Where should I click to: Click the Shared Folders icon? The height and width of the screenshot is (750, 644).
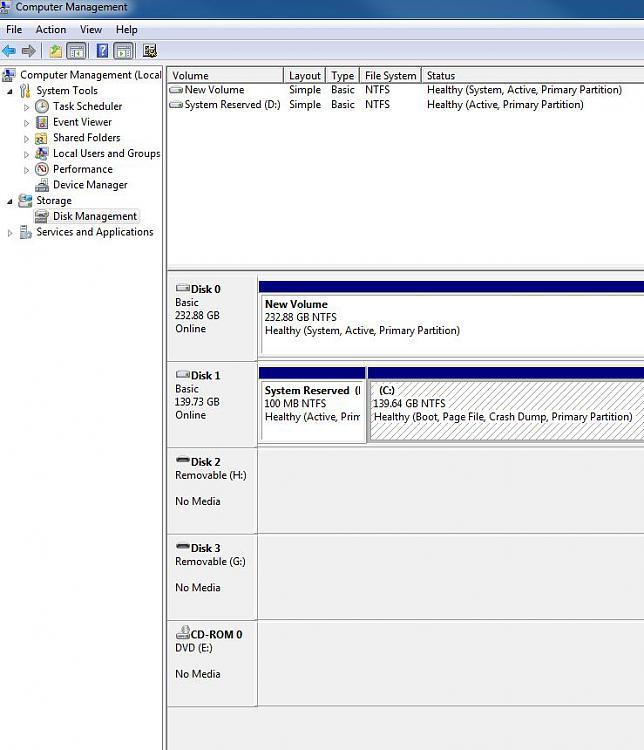[42, 138]
